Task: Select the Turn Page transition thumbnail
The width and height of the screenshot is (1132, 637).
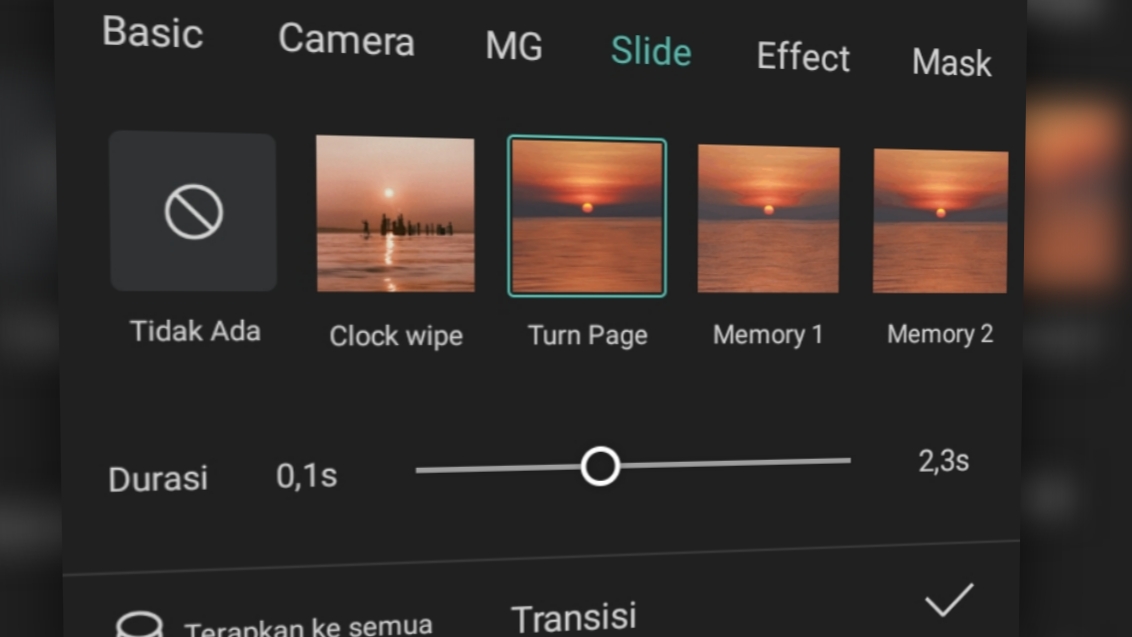Action: [587, 217]
